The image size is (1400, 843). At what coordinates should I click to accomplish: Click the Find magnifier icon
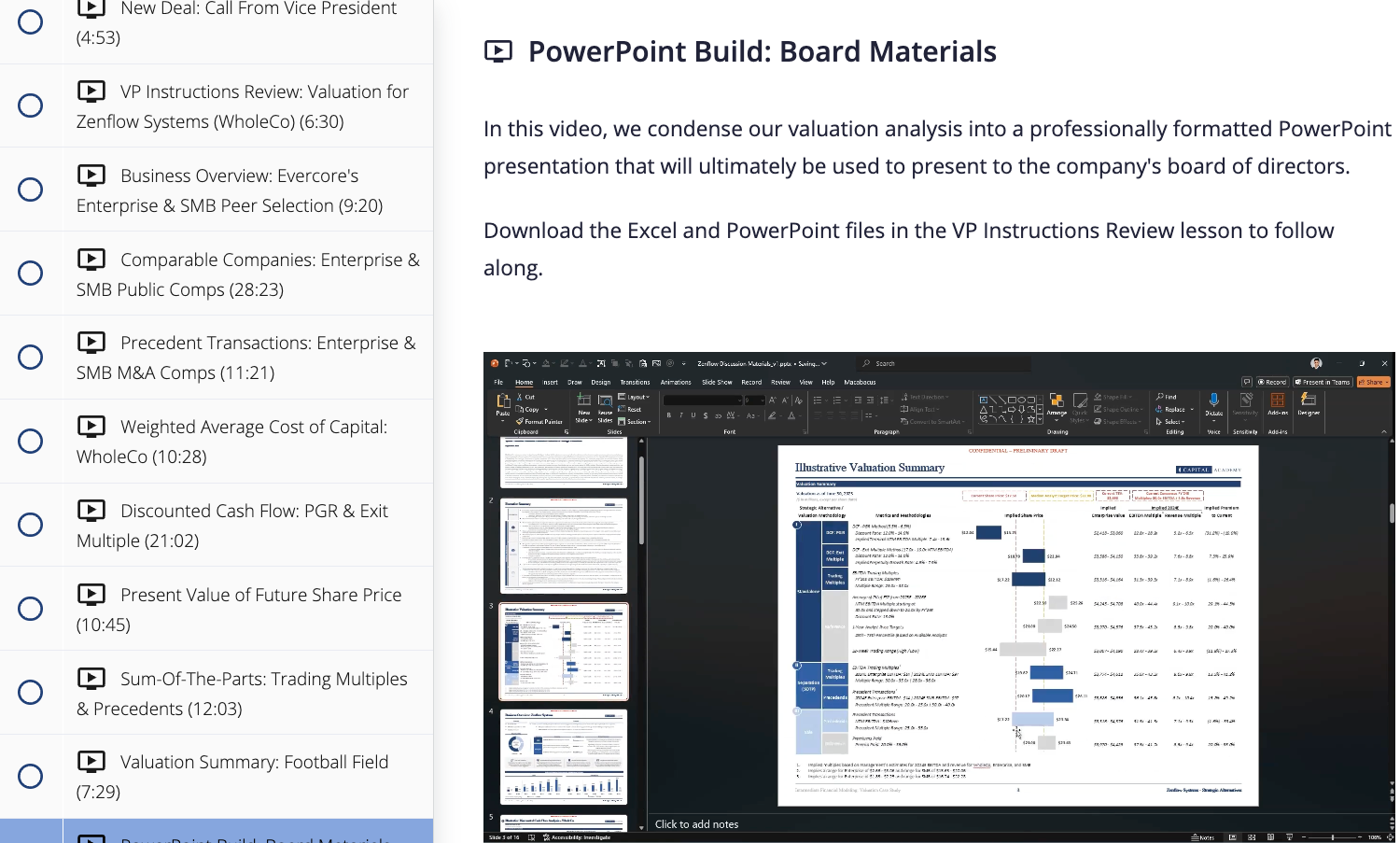[x=1160, y=397]
